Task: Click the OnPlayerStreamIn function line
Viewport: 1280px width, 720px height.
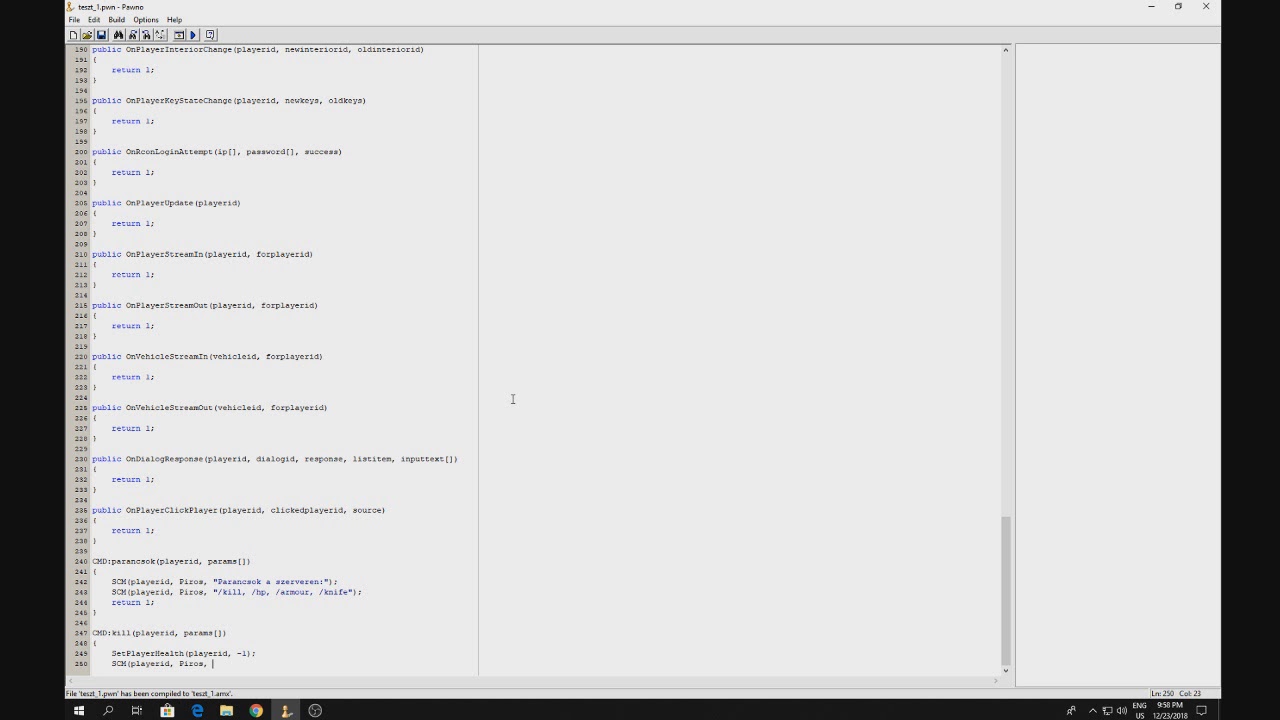Action: [x=202, y=254]
